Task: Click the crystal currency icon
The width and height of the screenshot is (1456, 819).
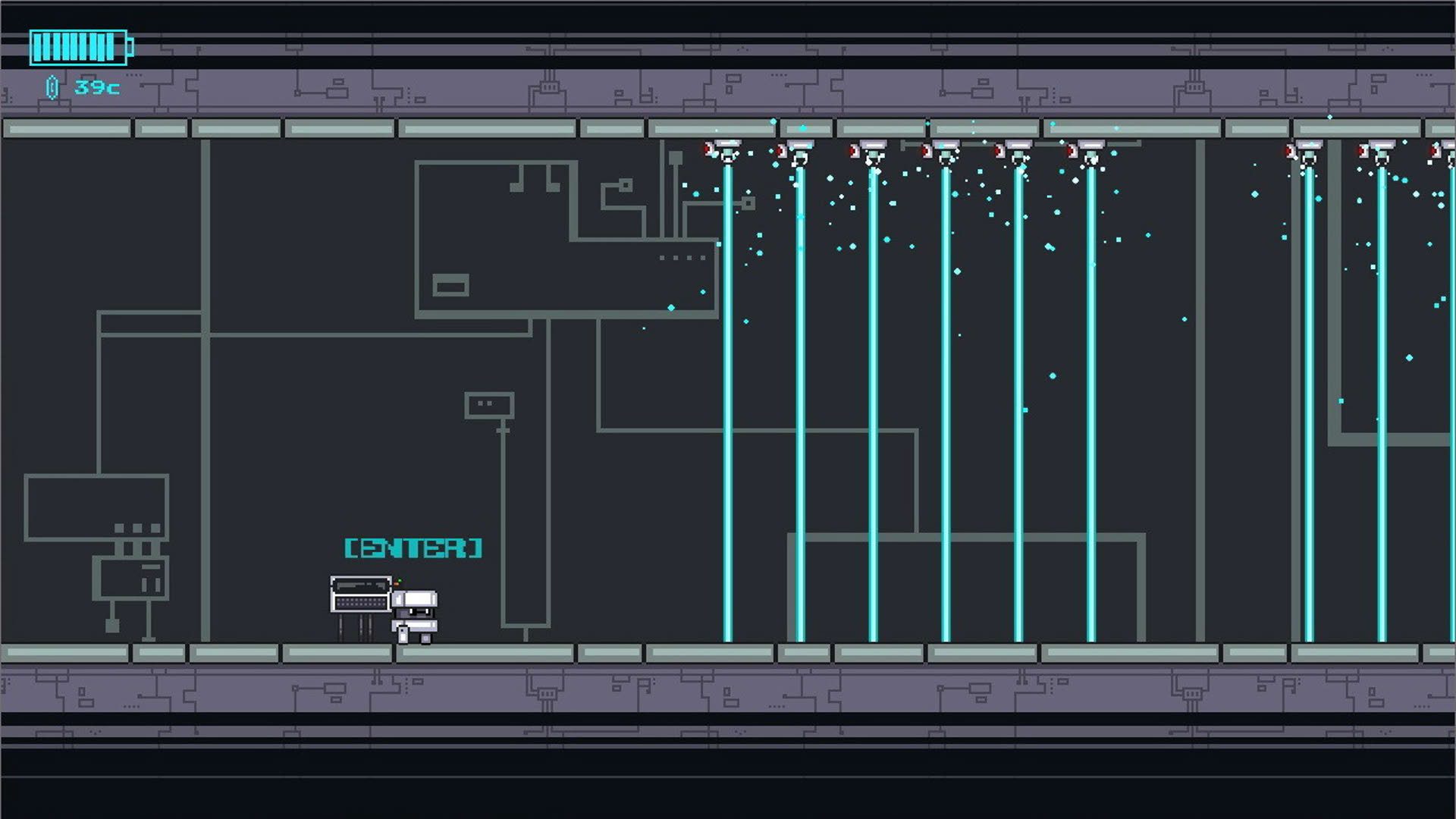Action: coord(52,88)
